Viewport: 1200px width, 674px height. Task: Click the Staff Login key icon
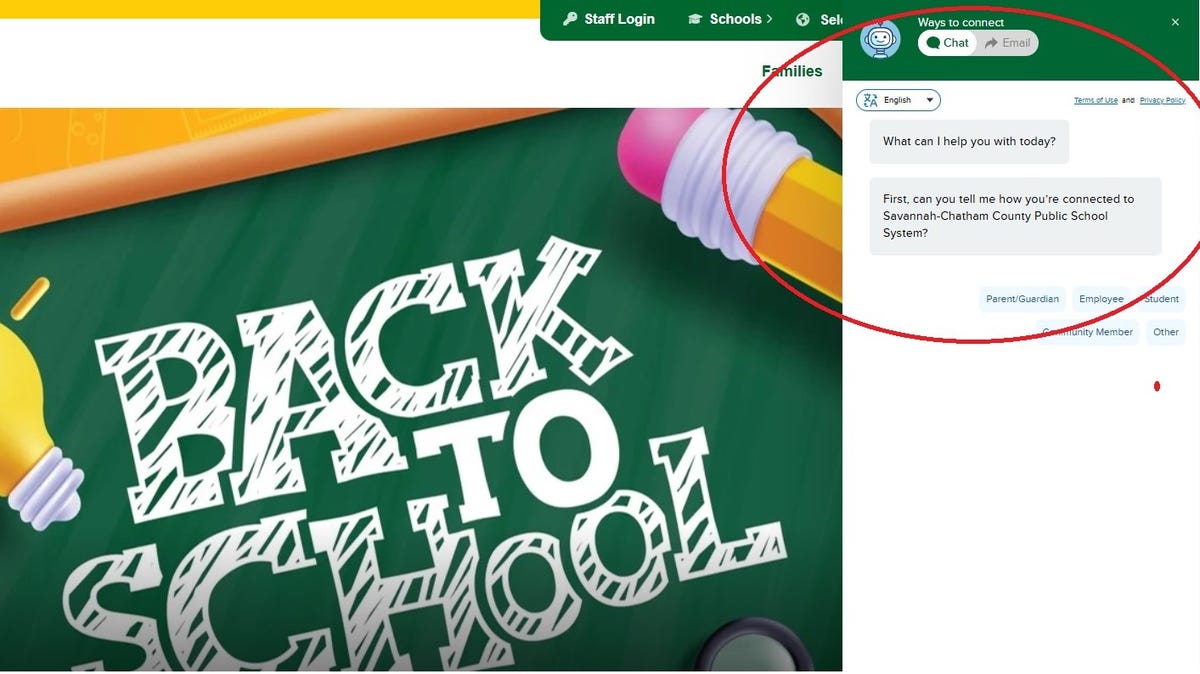(570, 19)
